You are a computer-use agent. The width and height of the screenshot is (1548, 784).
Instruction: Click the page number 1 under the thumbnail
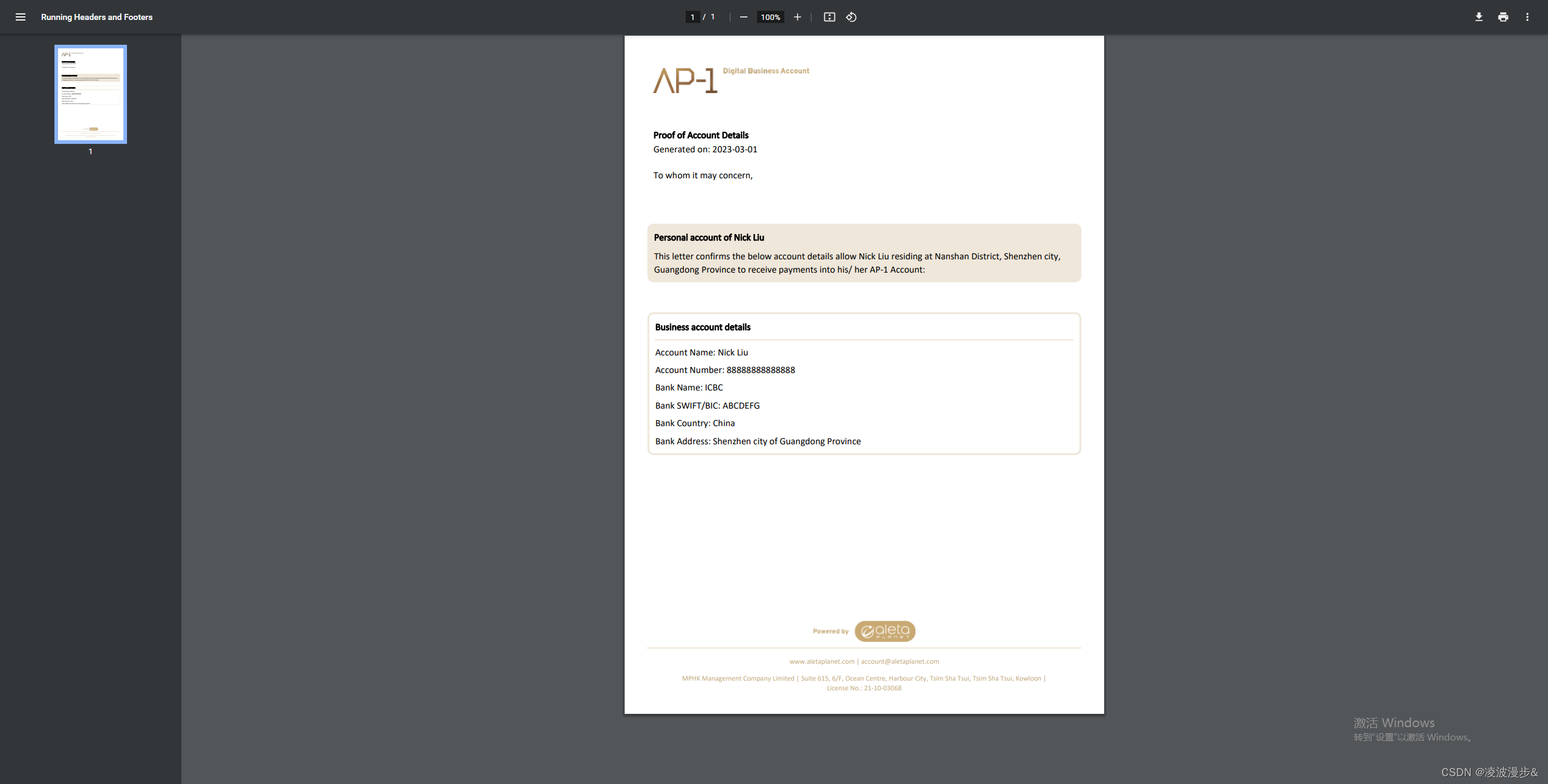91,151
